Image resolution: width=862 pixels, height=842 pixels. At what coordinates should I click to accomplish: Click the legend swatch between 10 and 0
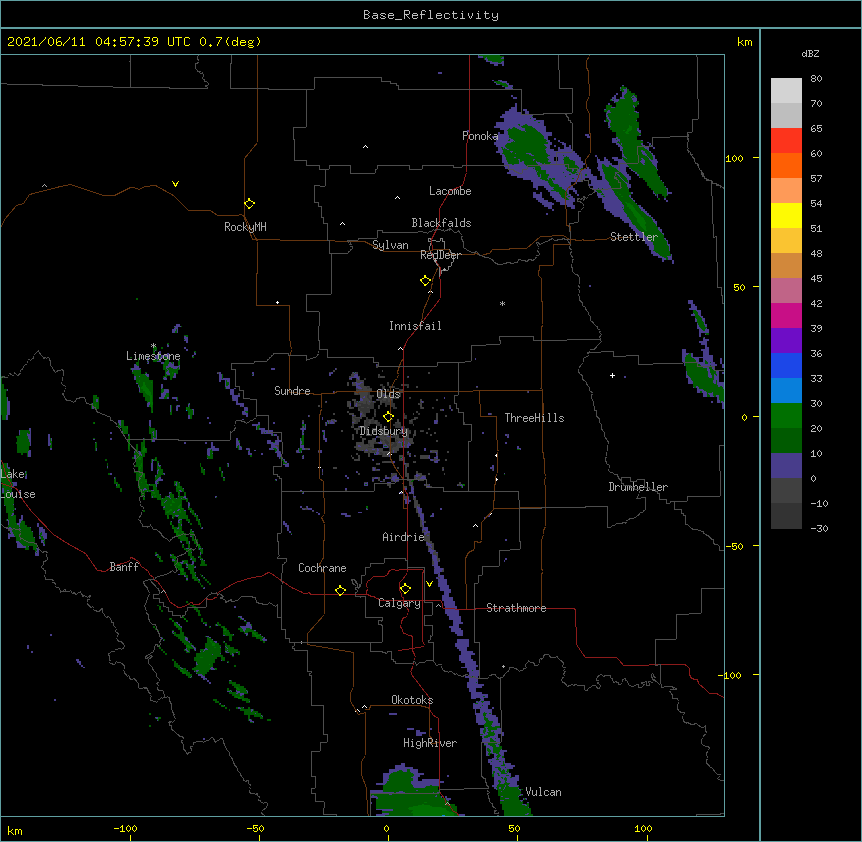[x=786, y=466]
